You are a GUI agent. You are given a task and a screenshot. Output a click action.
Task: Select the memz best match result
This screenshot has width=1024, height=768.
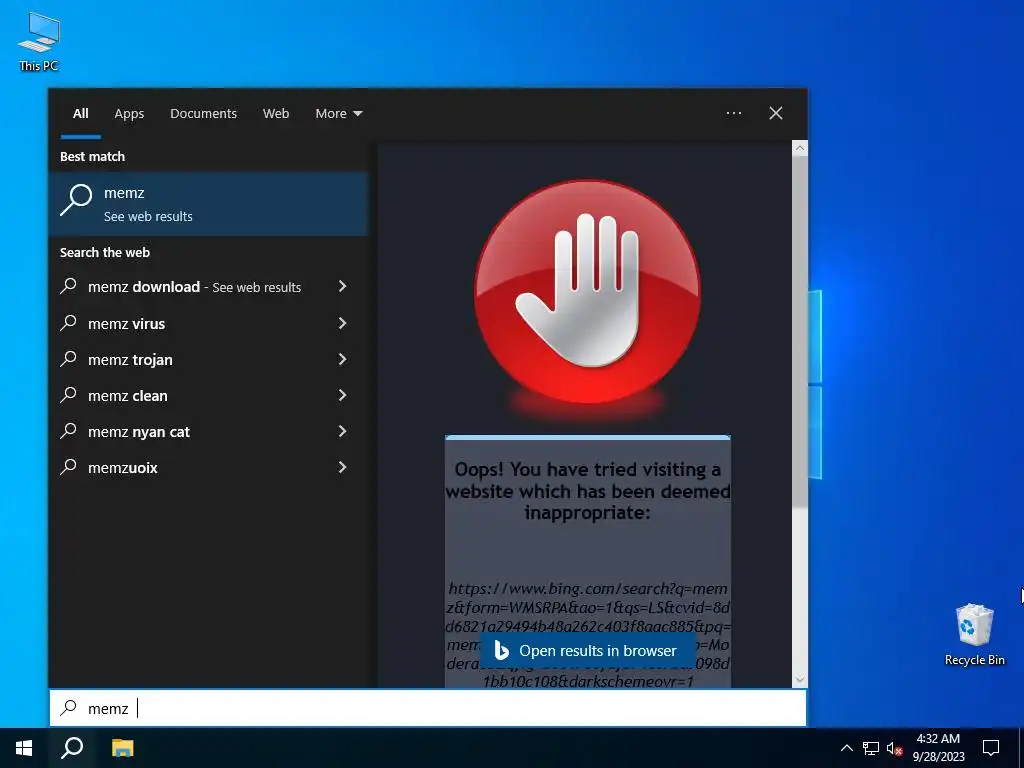[208, 204]
